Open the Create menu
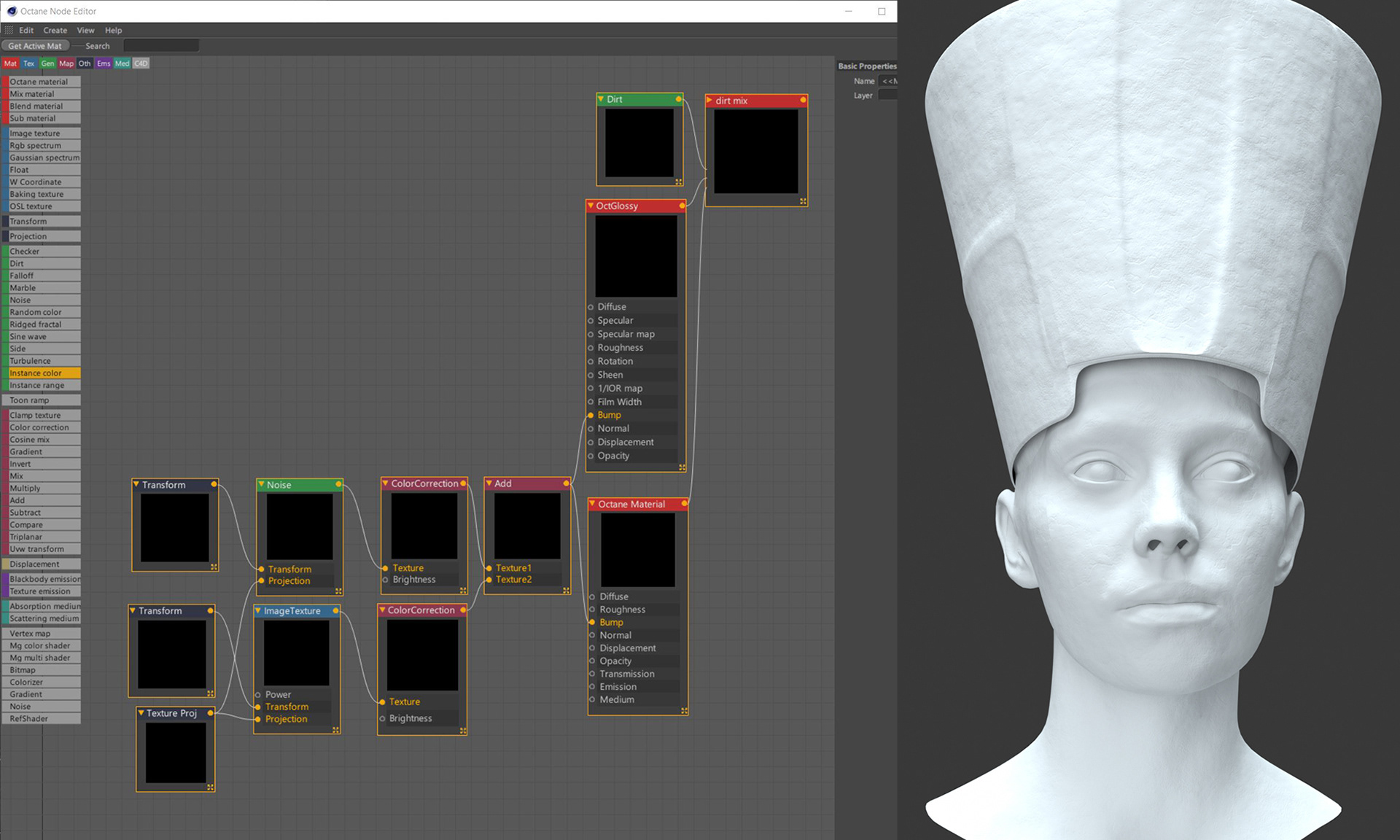Image resolution: width=1400 pixels, height=840 pixels. (55, 30)
